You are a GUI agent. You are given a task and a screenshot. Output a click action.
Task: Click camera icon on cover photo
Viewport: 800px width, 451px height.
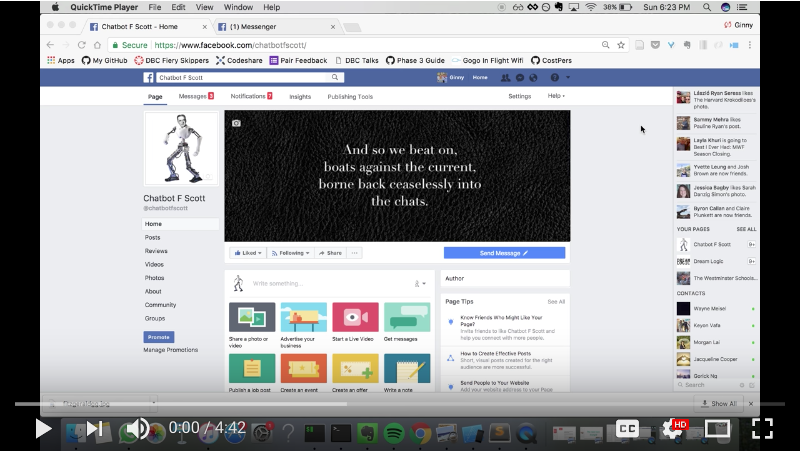(236, 123)
